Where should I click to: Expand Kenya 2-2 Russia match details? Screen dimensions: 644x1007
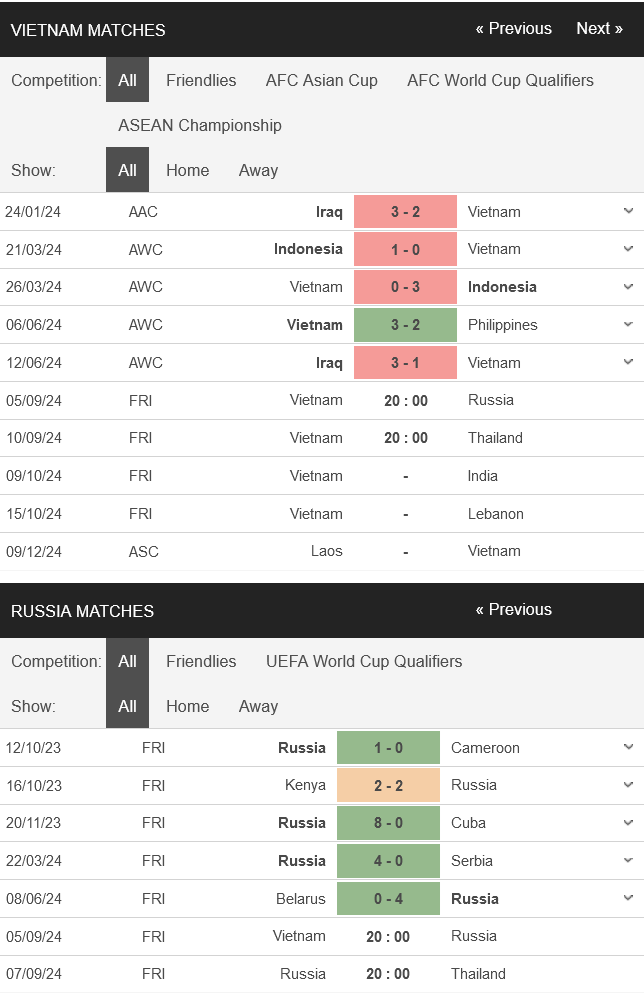point(628,785)
